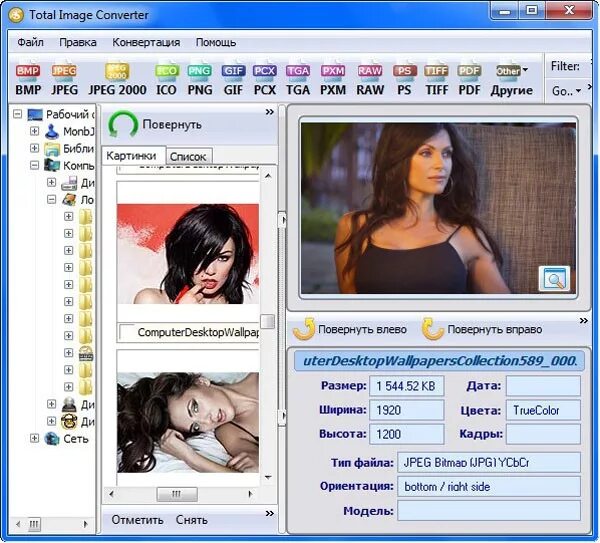Convert to BMP format

click(x=28, y=79)
